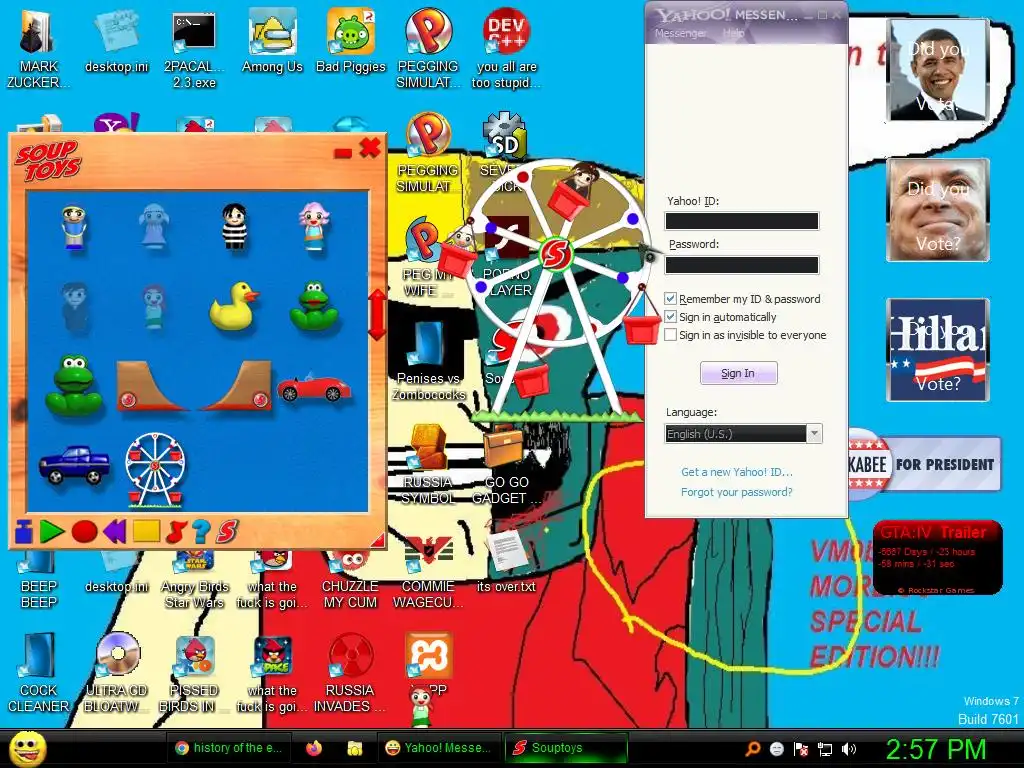Click the red S logo in Souptoys toolbar
The image size is (1024, 768).
click(x=227, y=531)
